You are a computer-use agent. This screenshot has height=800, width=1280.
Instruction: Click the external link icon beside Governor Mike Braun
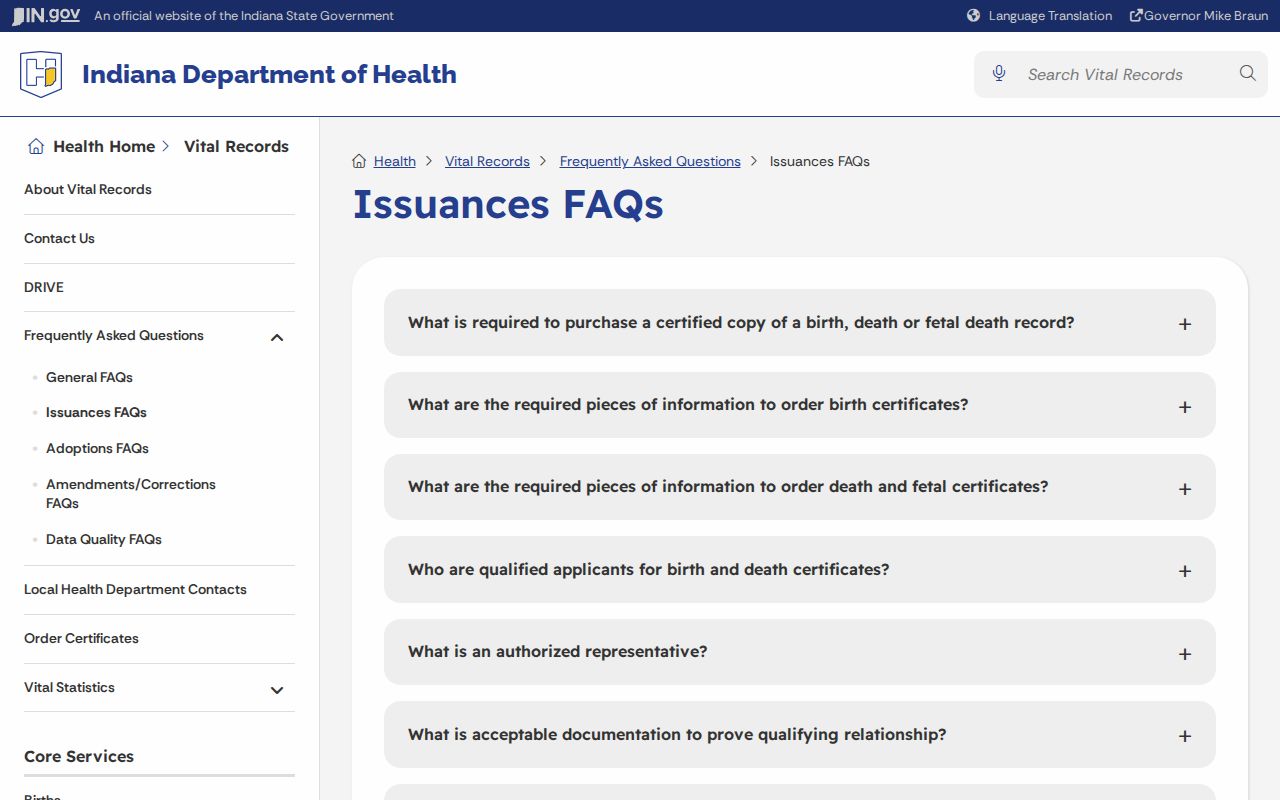[1136, 15]
